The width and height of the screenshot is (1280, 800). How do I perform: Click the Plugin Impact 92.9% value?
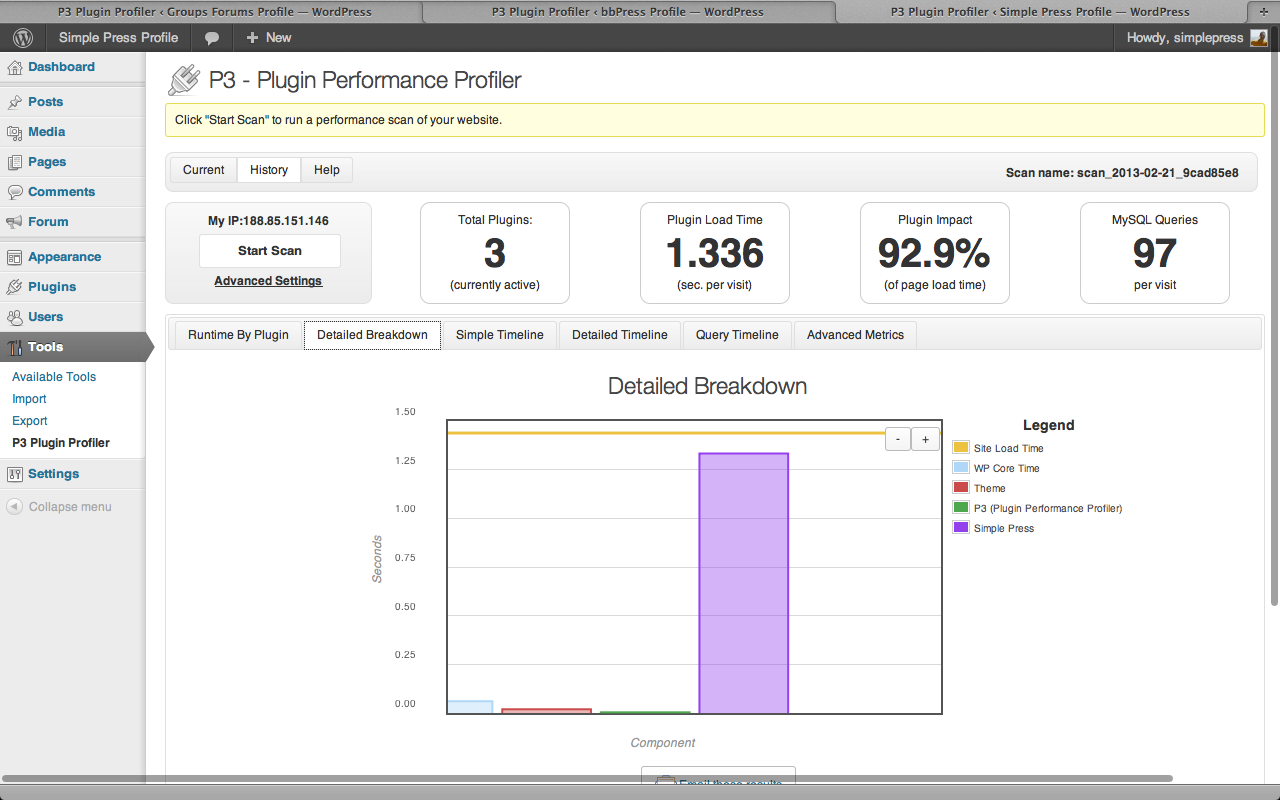(x=934, y=254)
